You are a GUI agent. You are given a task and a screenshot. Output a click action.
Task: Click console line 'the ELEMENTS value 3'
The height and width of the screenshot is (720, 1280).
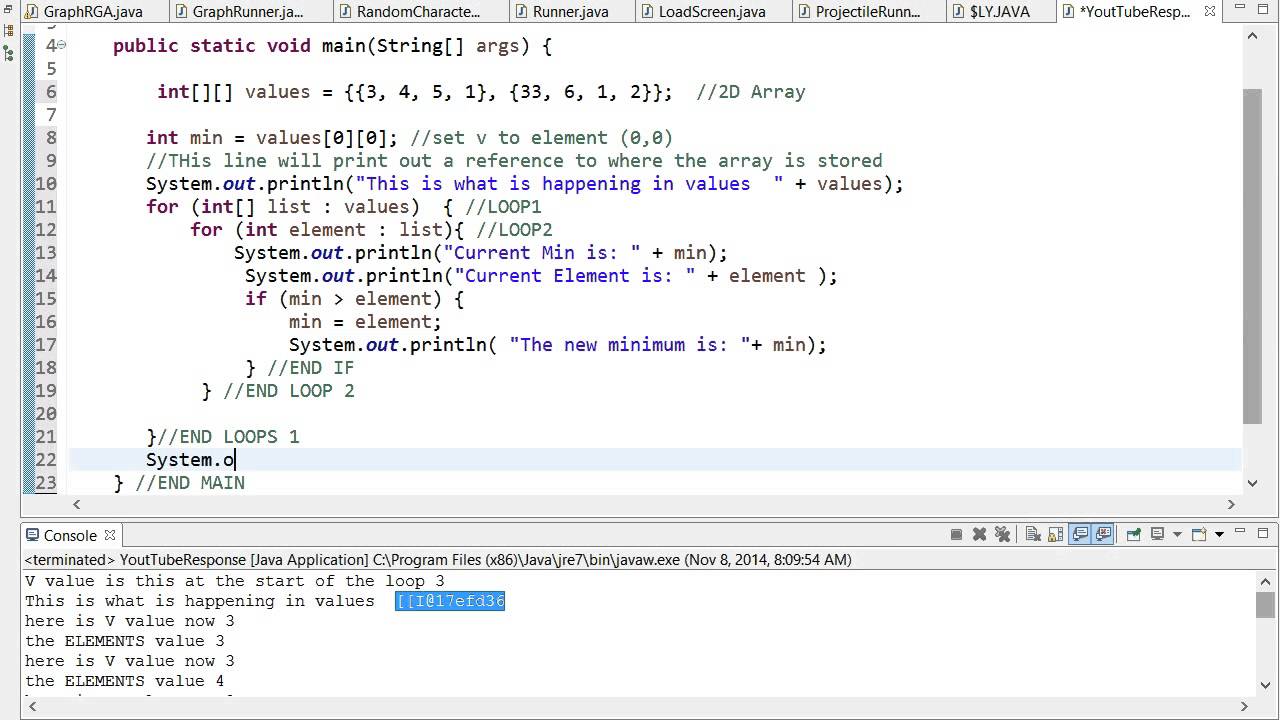pos(125,641)
